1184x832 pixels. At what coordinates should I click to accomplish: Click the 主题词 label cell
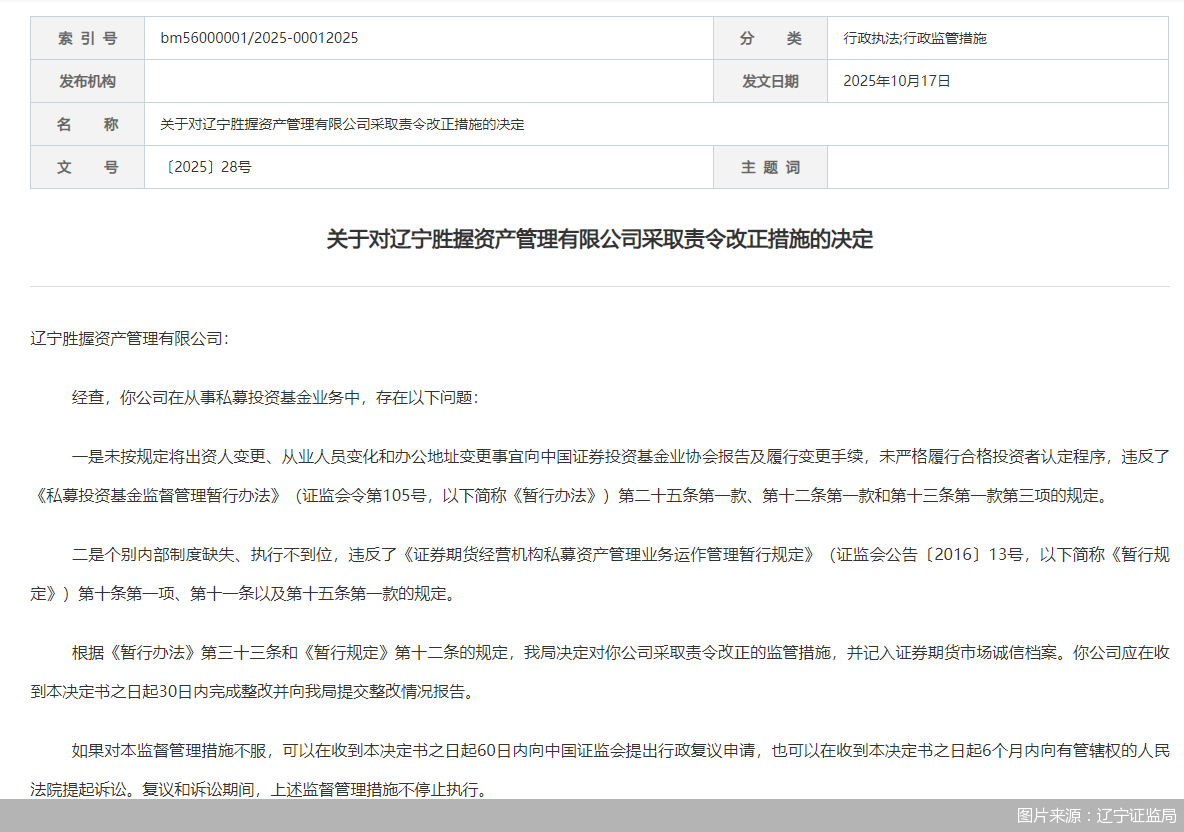770,167
